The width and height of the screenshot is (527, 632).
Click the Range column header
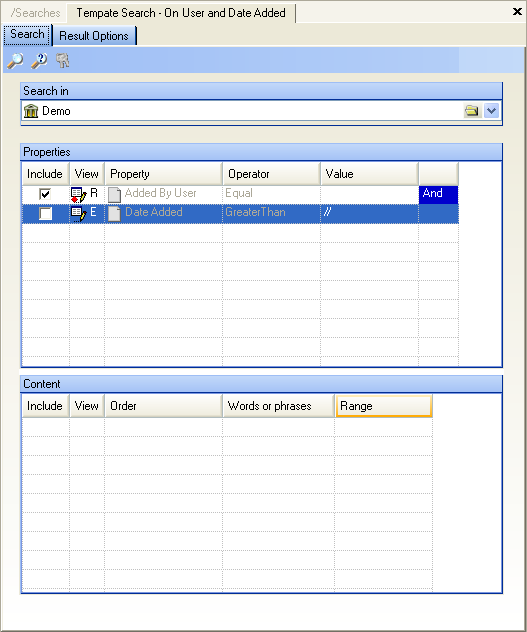click(x=383, y=406)
